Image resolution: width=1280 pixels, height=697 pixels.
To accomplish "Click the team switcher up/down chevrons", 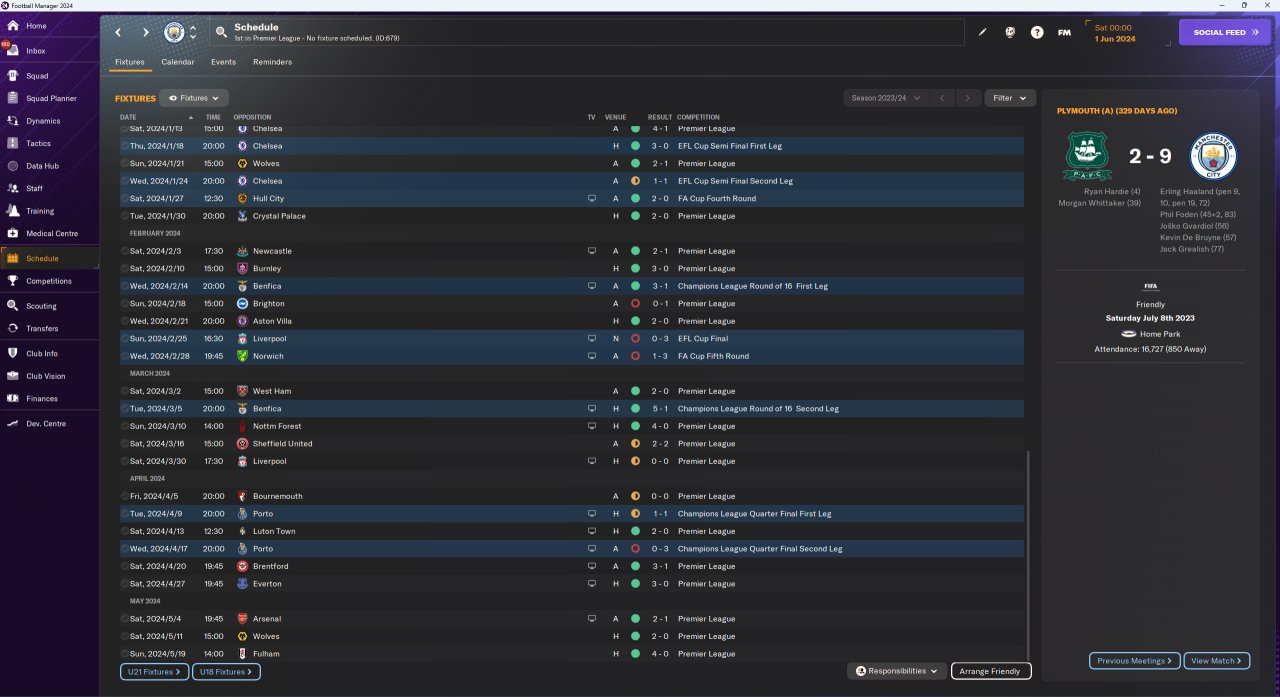I will 192,32.
